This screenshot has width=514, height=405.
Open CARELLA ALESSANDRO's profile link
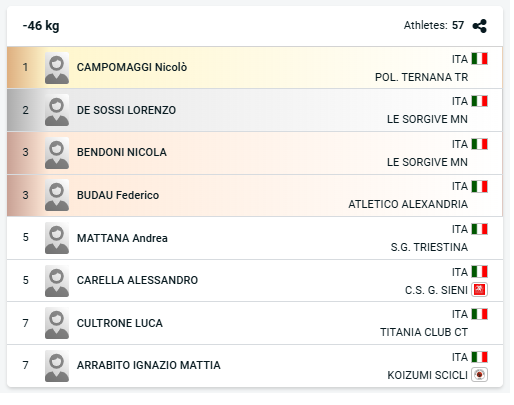137,280
